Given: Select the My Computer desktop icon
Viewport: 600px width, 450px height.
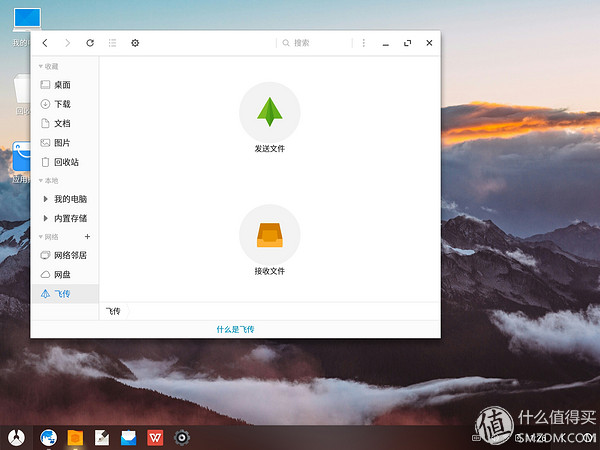Looking at the screenshot, I should pos(27,18).
